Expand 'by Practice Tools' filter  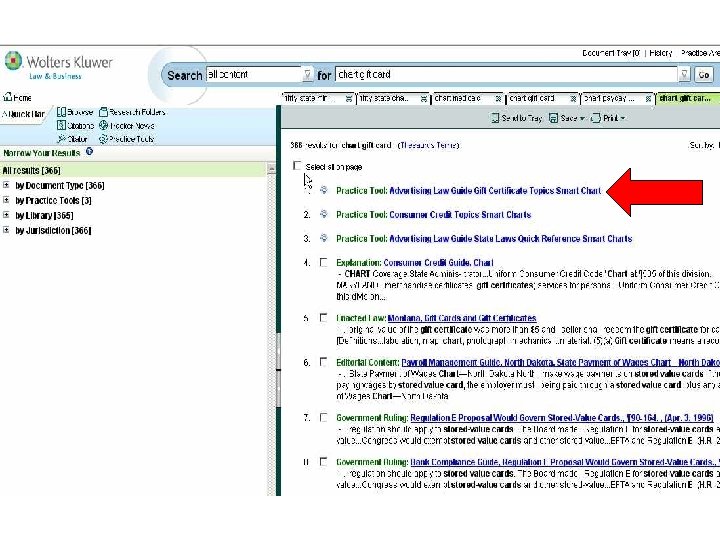[6, 200]
